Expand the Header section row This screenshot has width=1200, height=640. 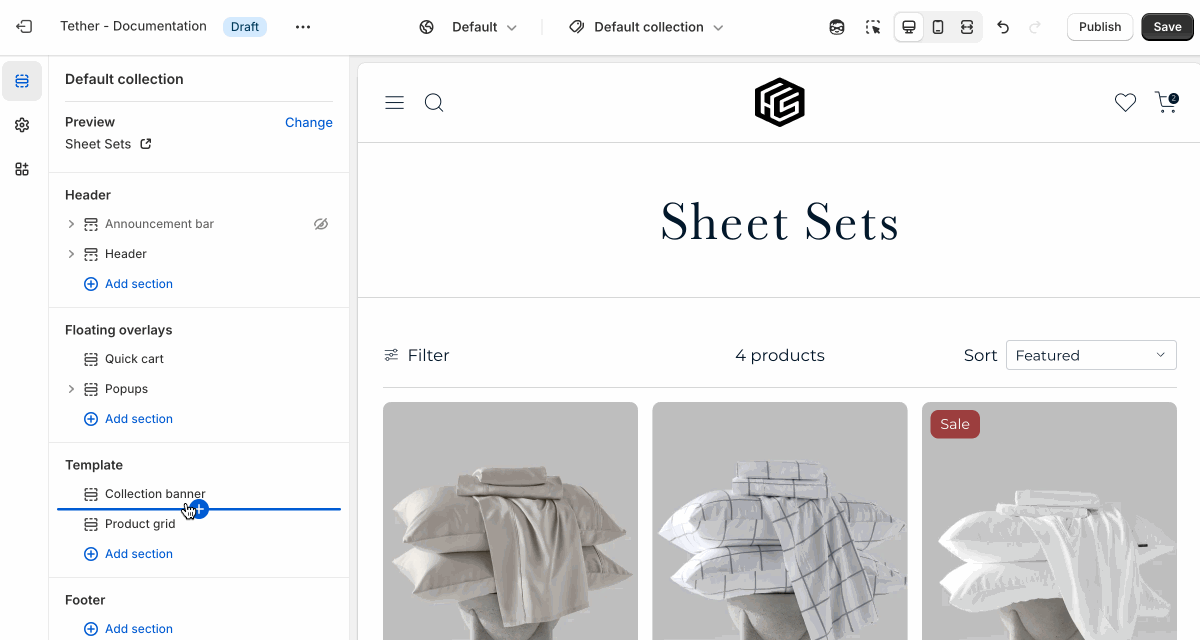pos(71,254)
